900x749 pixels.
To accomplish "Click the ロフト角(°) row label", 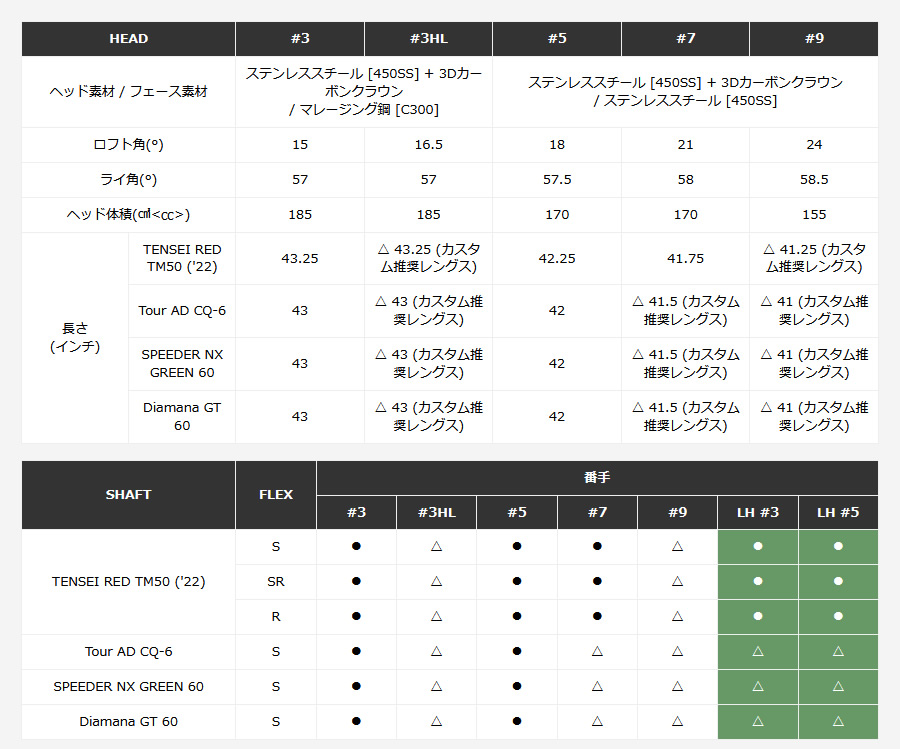I will [x=129, y=145].
